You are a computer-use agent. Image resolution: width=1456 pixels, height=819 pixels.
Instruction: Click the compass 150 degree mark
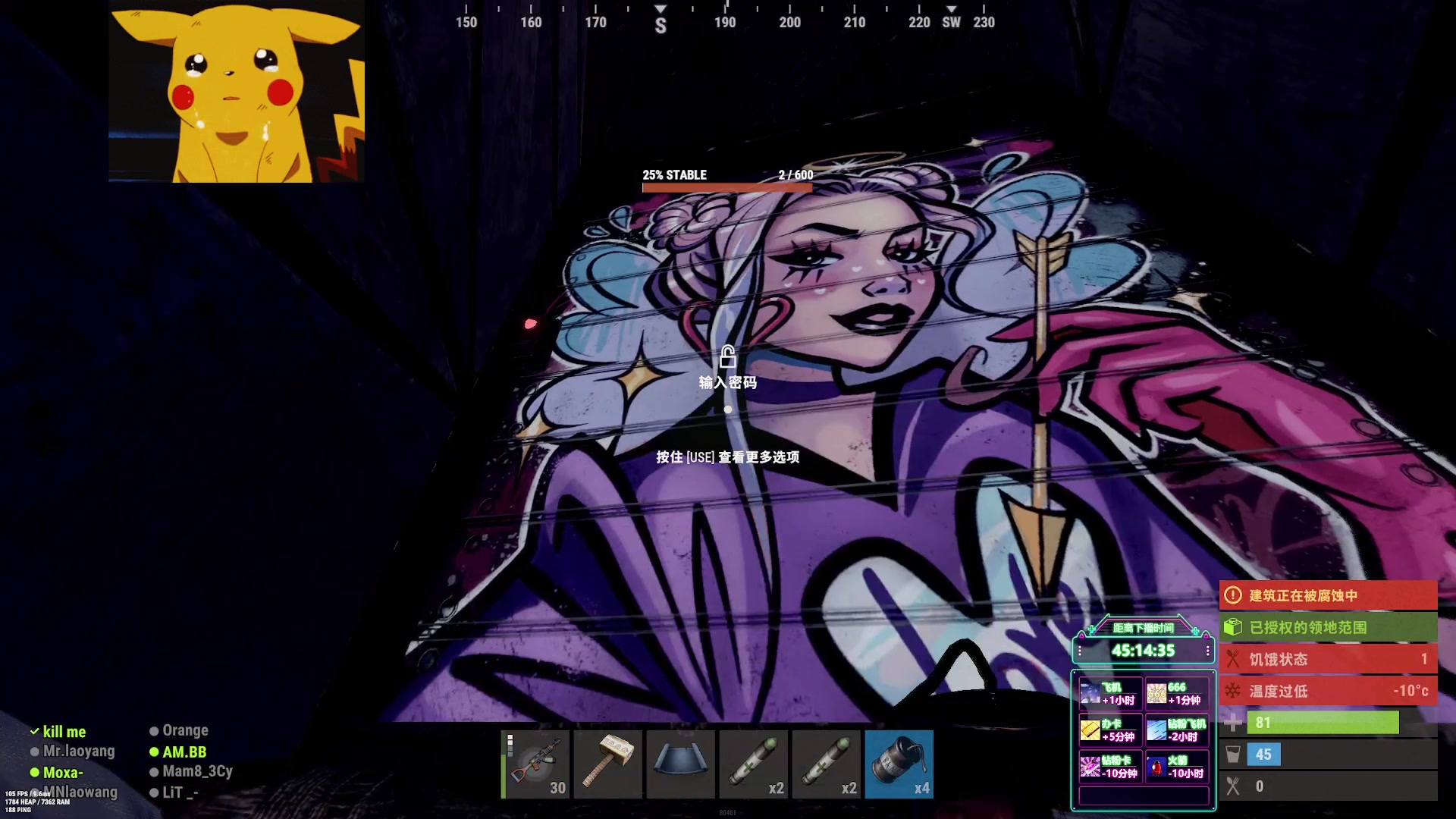click(x=466, y=22)
